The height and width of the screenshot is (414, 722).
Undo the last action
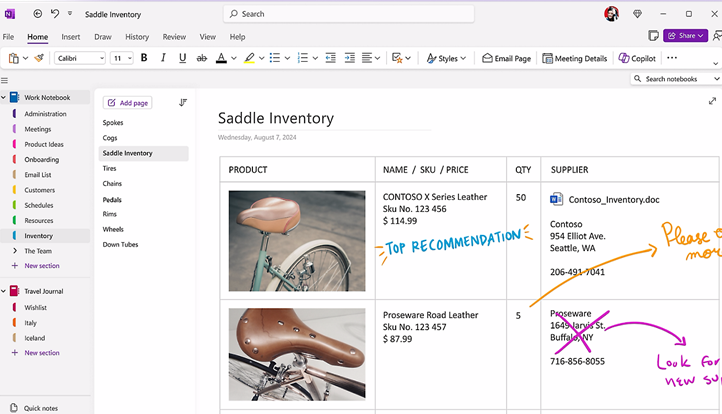55,14
